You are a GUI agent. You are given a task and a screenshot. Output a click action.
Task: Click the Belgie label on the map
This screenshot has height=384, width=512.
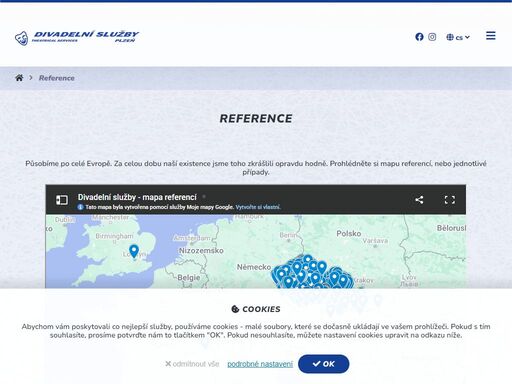pos(189,278)
